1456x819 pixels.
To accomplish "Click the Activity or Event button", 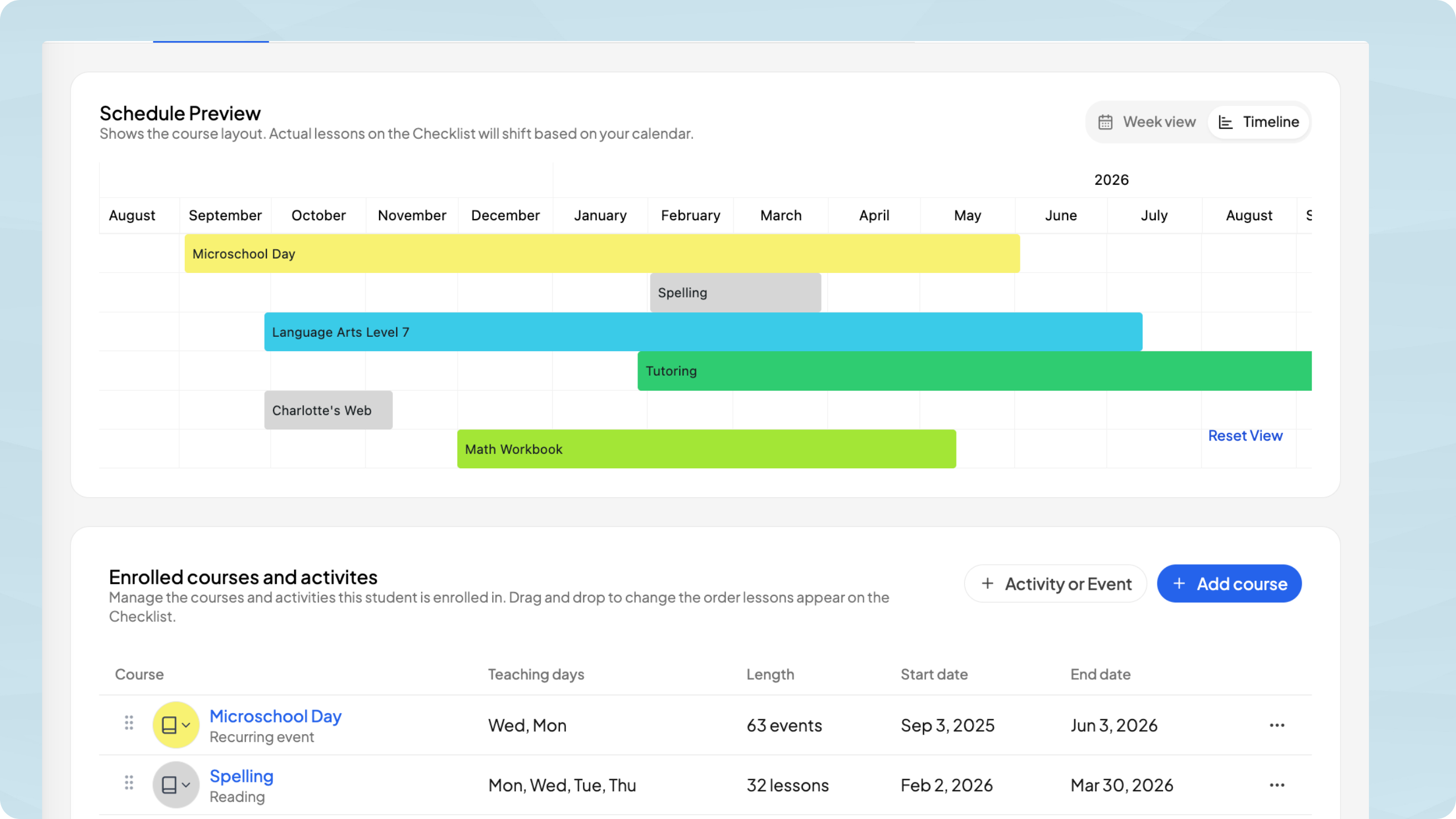I will 1055,583.
